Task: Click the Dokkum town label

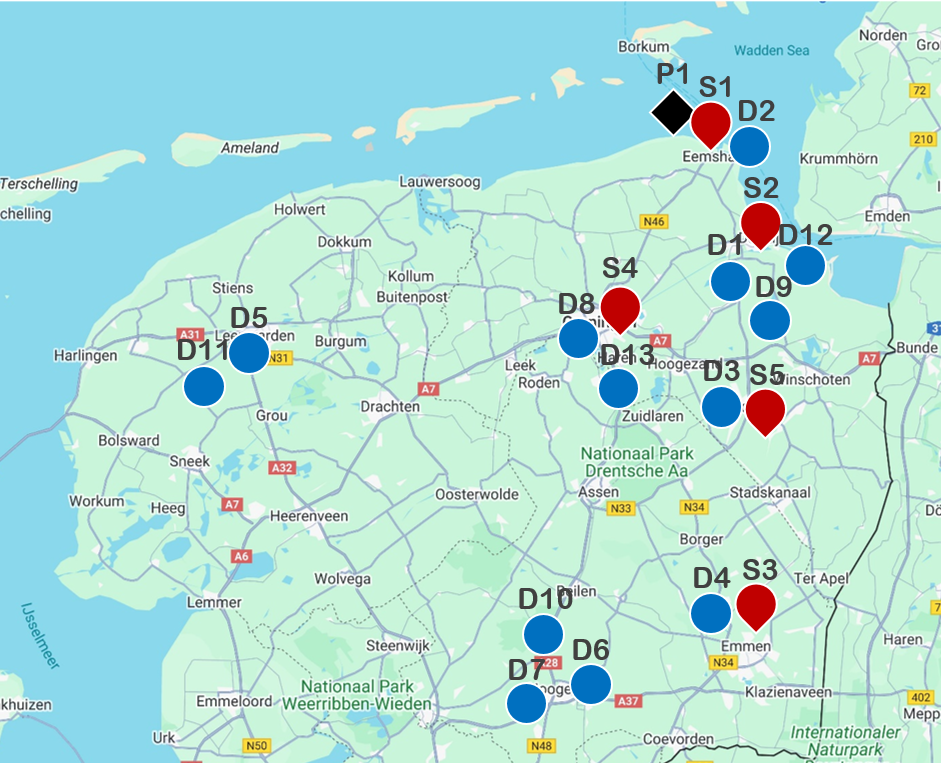Action: pos(344,242)
